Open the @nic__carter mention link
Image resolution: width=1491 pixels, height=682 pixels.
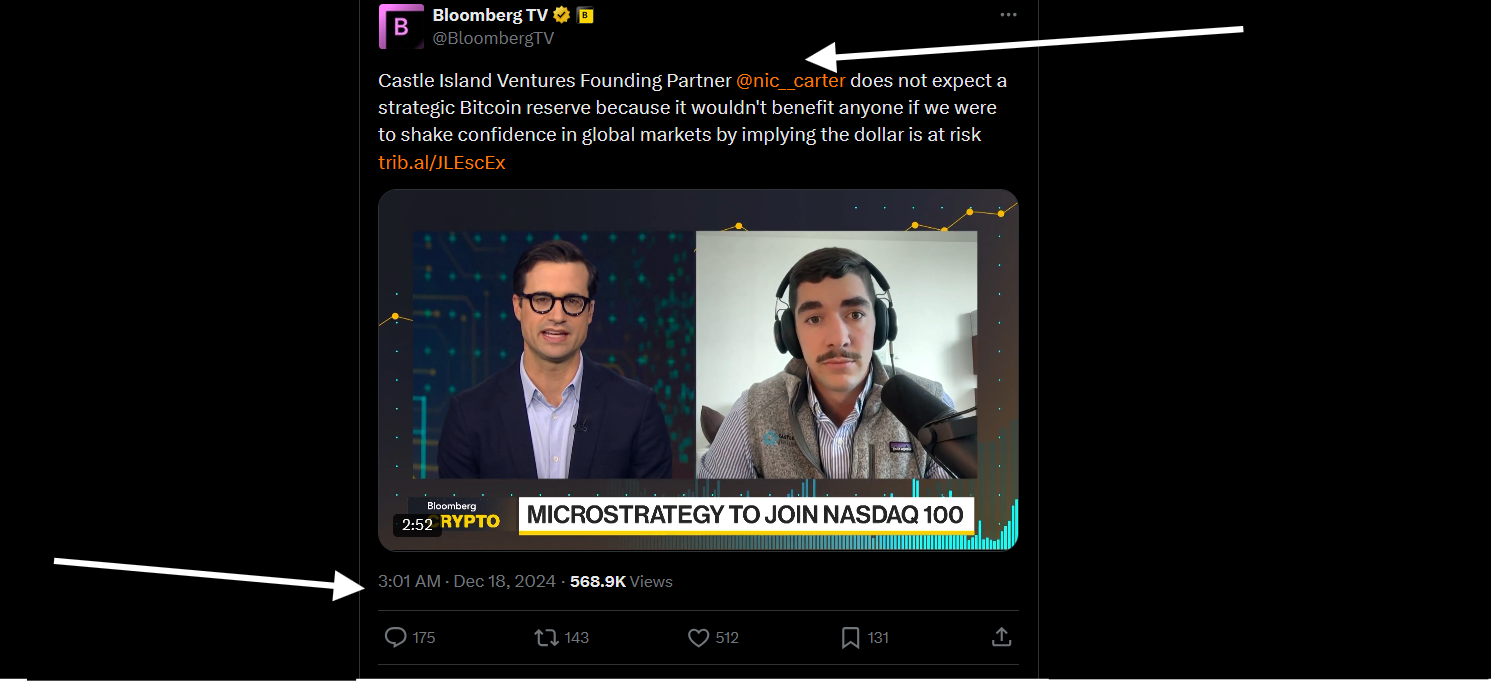(x=791, y=81)
